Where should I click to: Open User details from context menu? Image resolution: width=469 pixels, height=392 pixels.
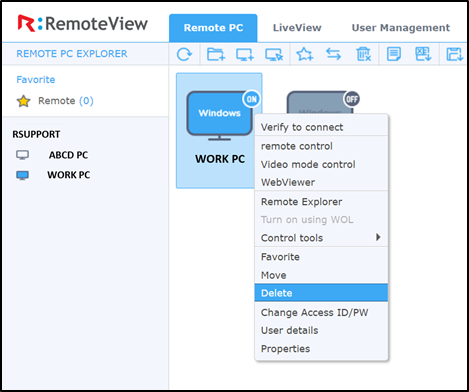[x=321, y=330]
